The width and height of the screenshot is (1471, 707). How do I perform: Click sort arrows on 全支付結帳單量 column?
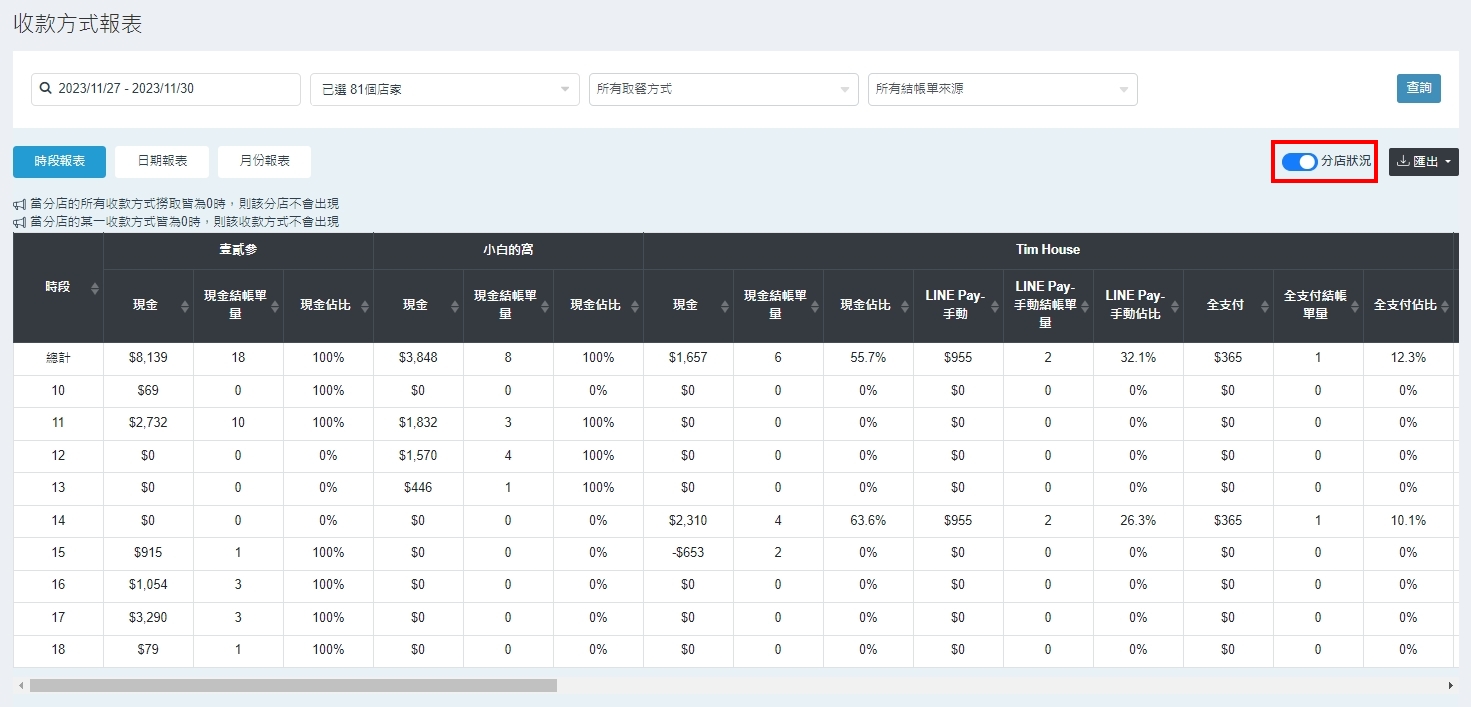pos(1355,306)
